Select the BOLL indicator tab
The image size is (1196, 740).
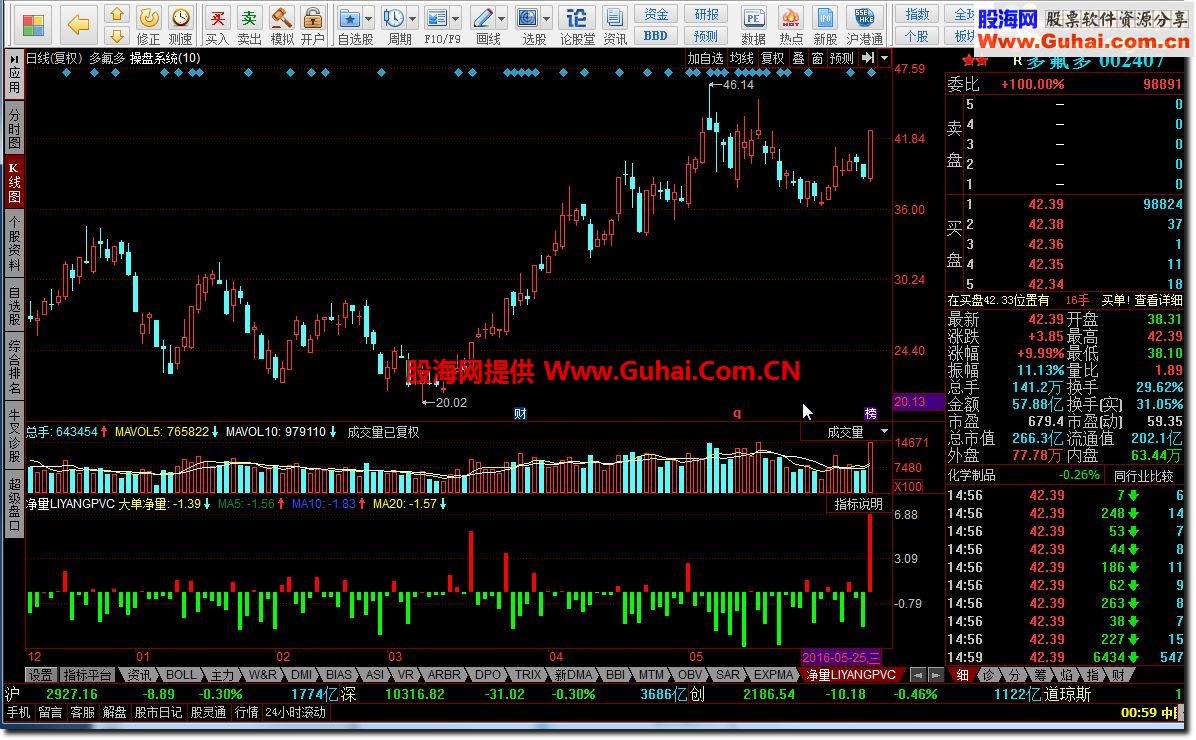click(x=182, y=675)
